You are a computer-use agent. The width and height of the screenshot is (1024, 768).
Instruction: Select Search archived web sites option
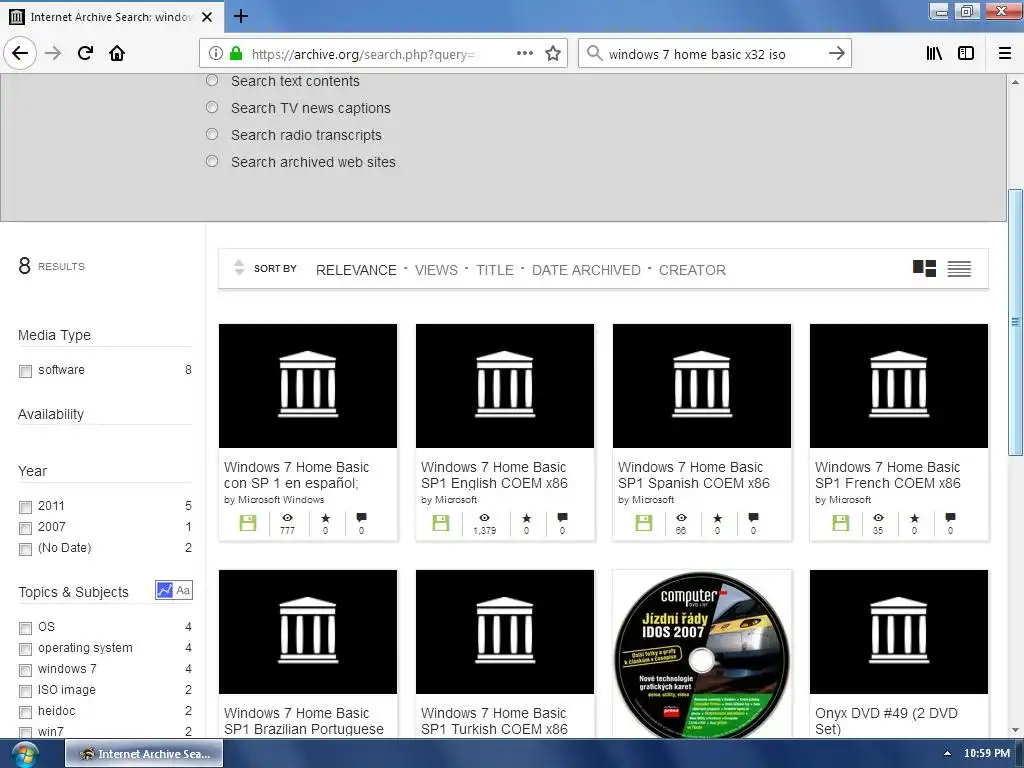tap(212, 161)
